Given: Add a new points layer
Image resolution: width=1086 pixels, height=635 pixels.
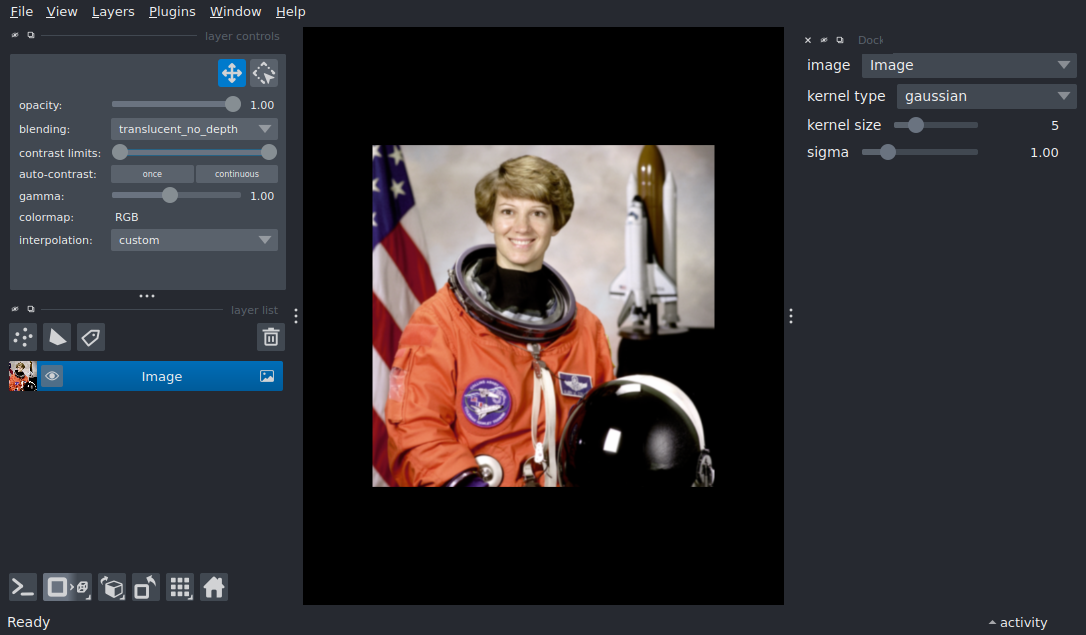Looking at the screenshot, I should [23, 337].
